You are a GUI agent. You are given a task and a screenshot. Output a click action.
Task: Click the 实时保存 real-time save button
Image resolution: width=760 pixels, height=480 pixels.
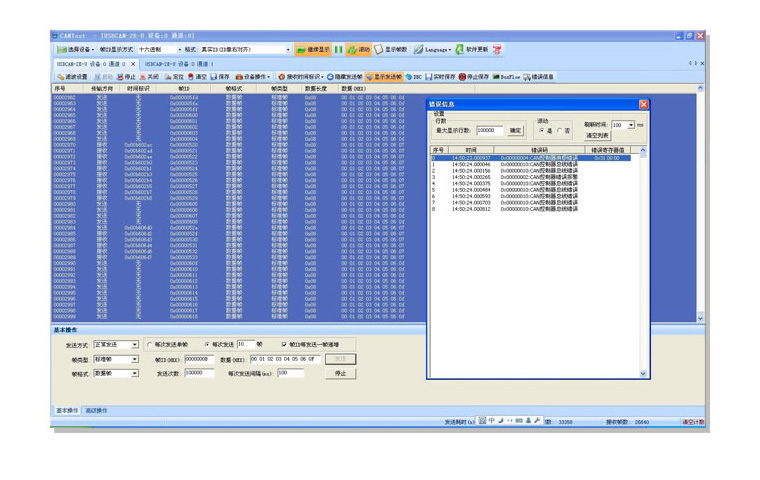pos(441,77)
